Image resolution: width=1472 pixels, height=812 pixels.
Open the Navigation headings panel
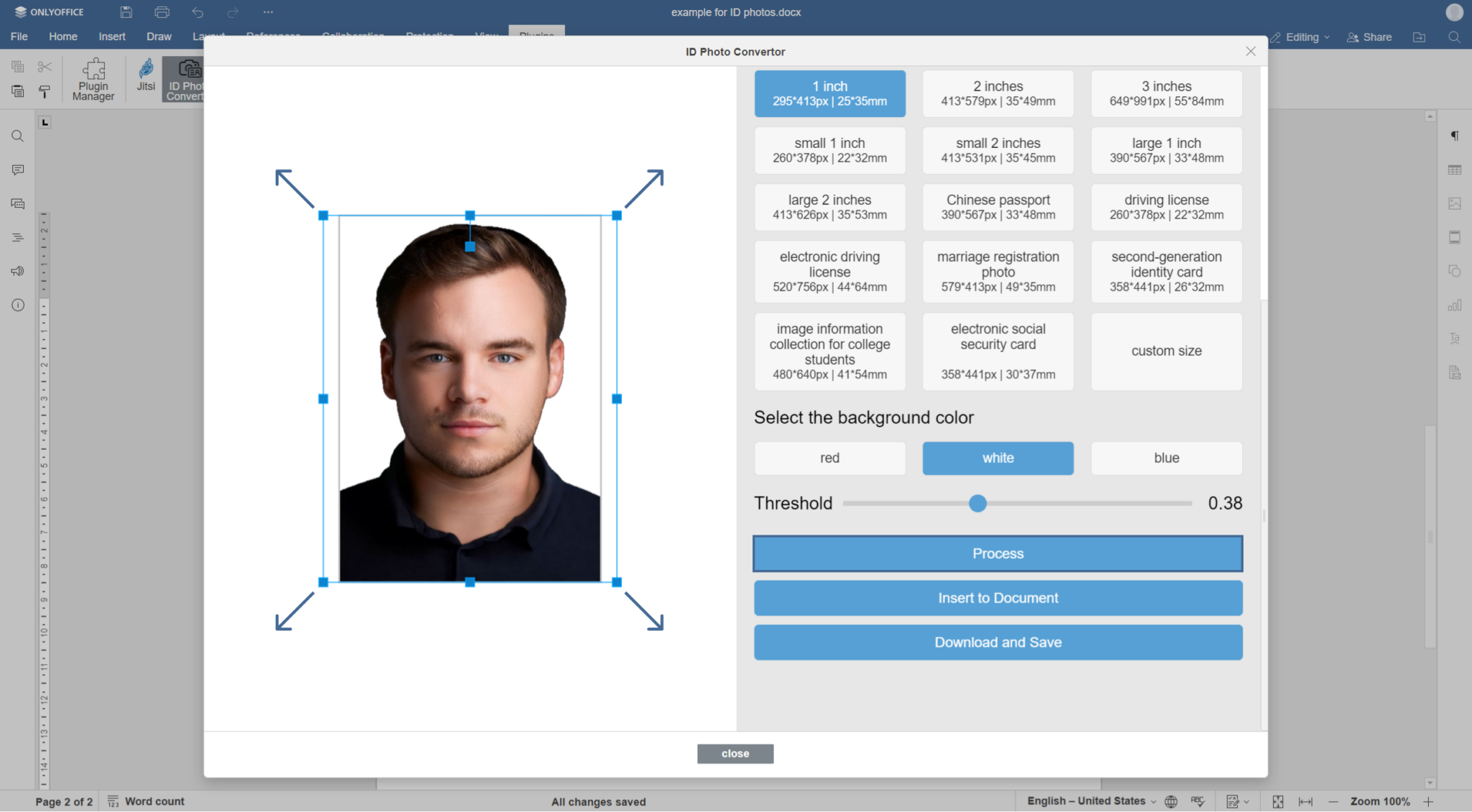tap(17, 237)
